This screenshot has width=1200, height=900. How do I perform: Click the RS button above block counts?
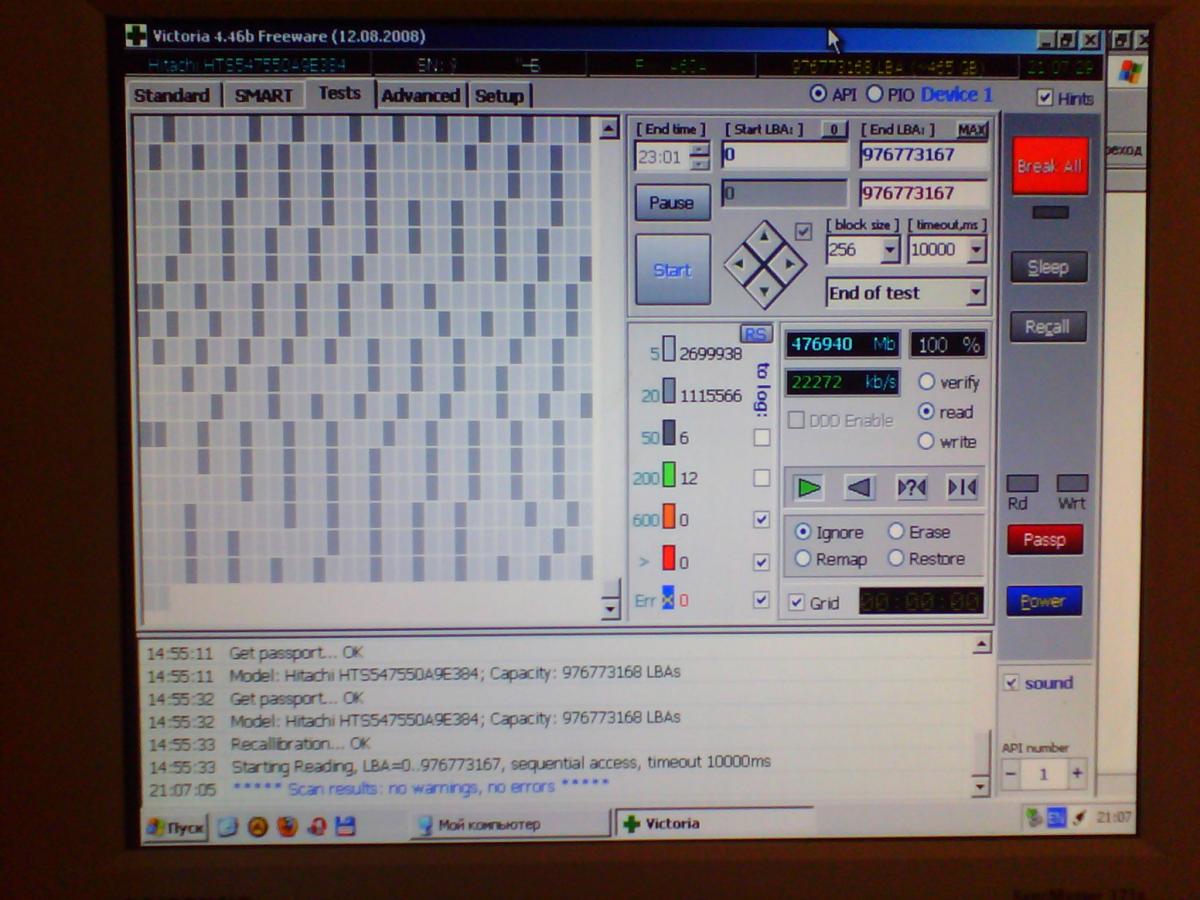click(x=756, y=333)
